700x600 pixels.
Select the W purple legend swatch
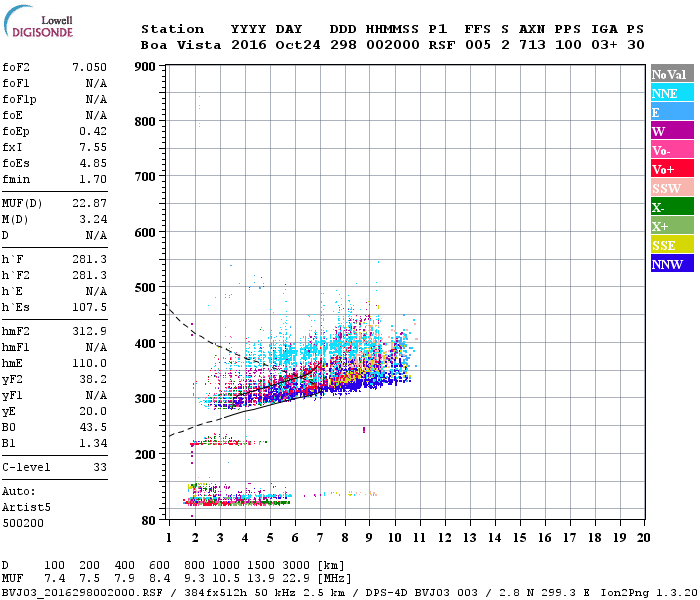[672, 131]
